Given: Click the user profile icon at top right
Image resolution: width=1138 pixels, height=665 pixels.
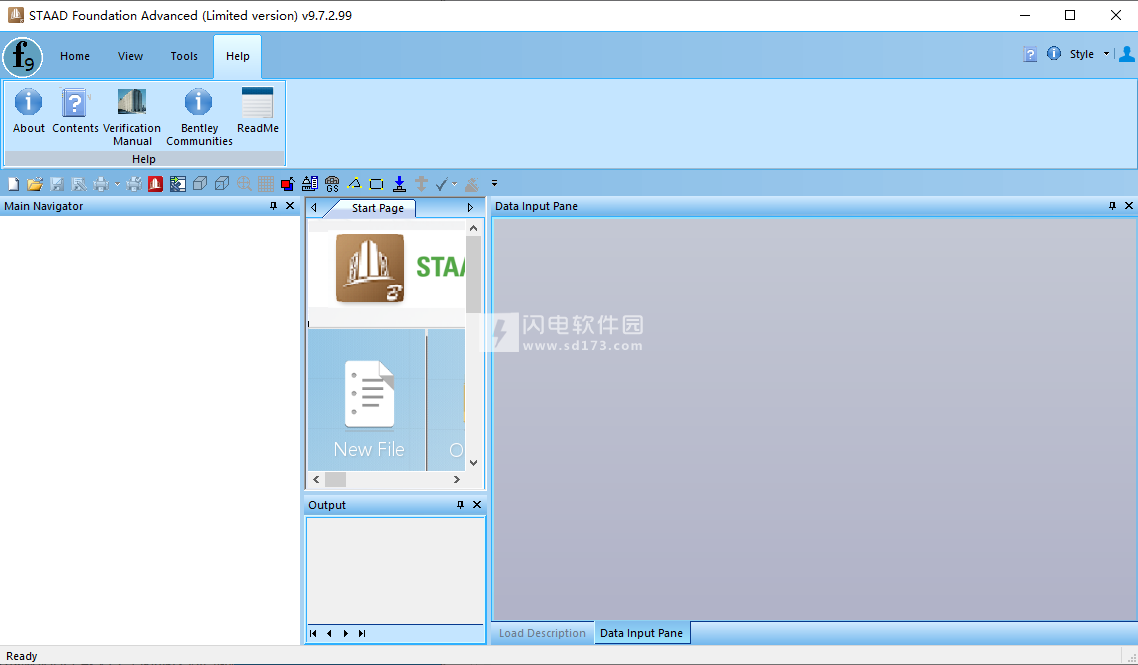Looking at the screenshot, I should tap(1126, 54).
